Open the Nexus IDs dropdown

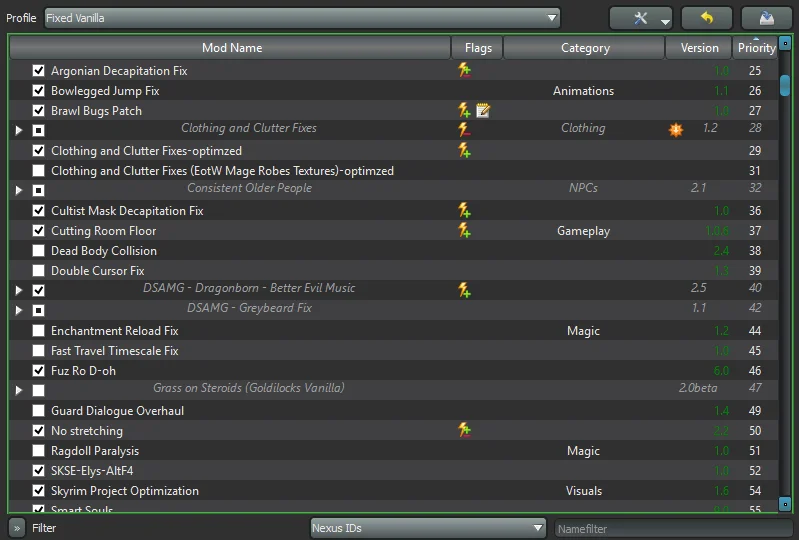coord(428,528)
